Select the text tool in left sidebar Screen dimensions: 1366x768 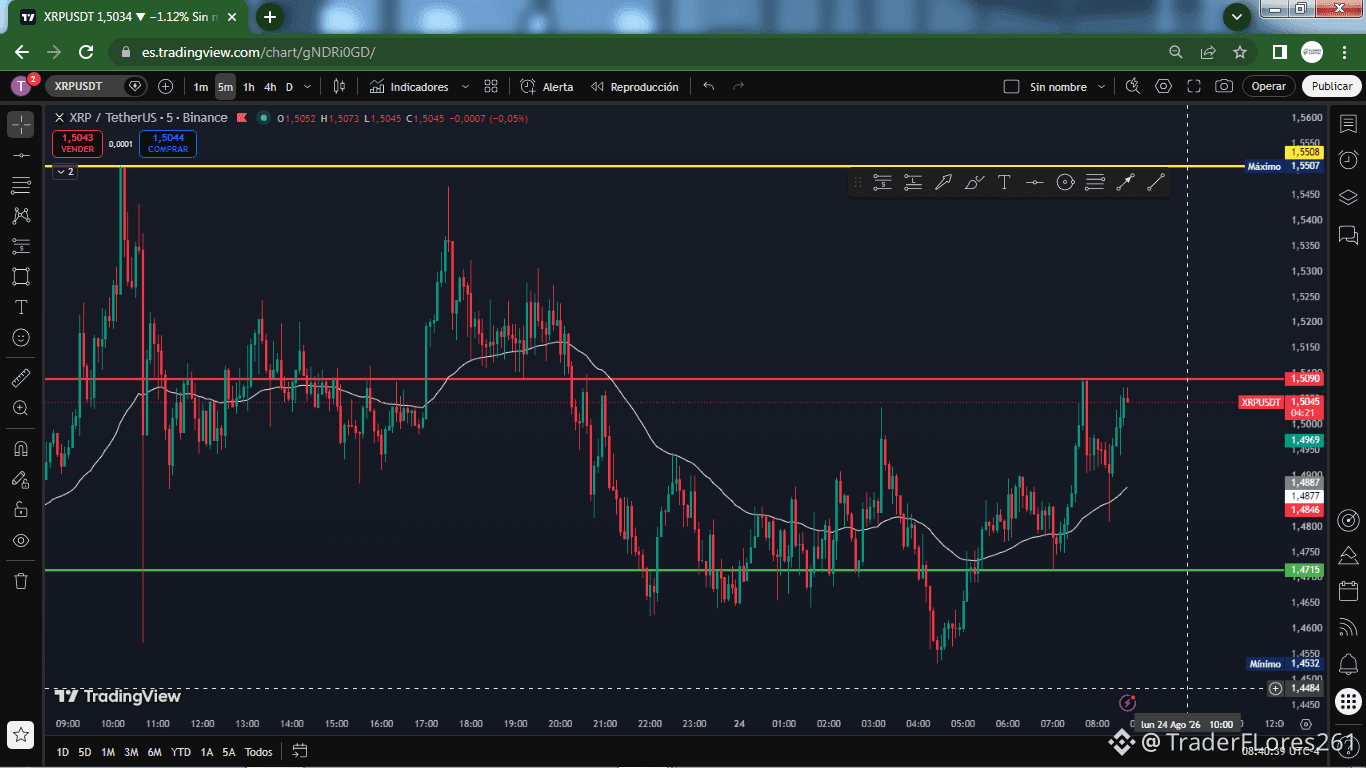pos(21,307)
